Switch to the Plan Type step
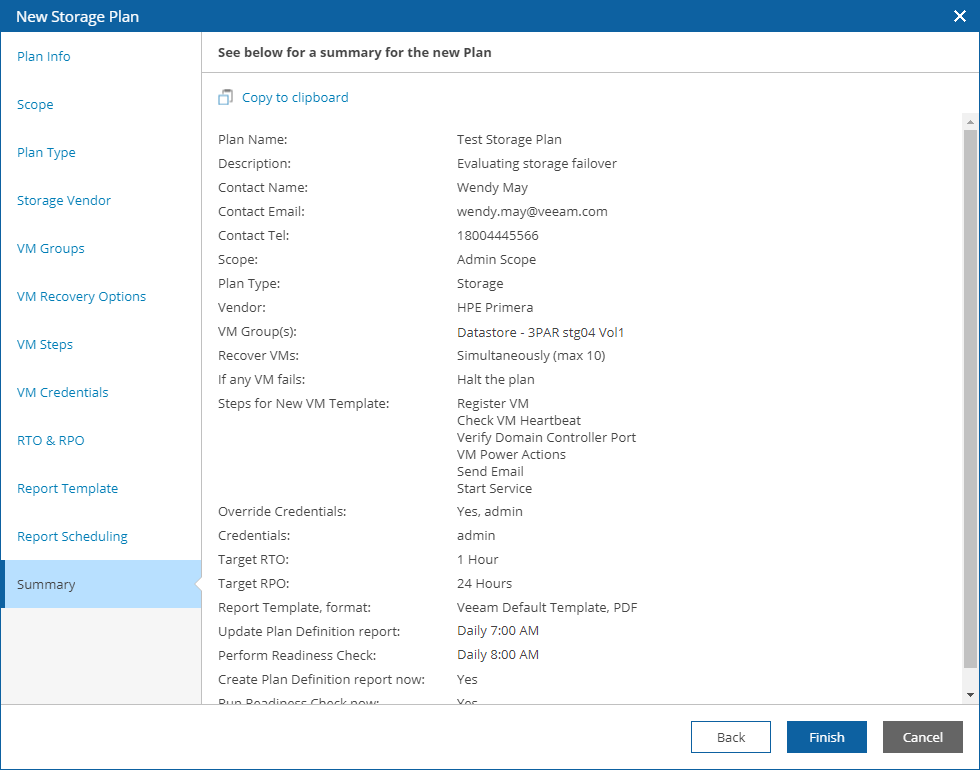 point(46,153)
